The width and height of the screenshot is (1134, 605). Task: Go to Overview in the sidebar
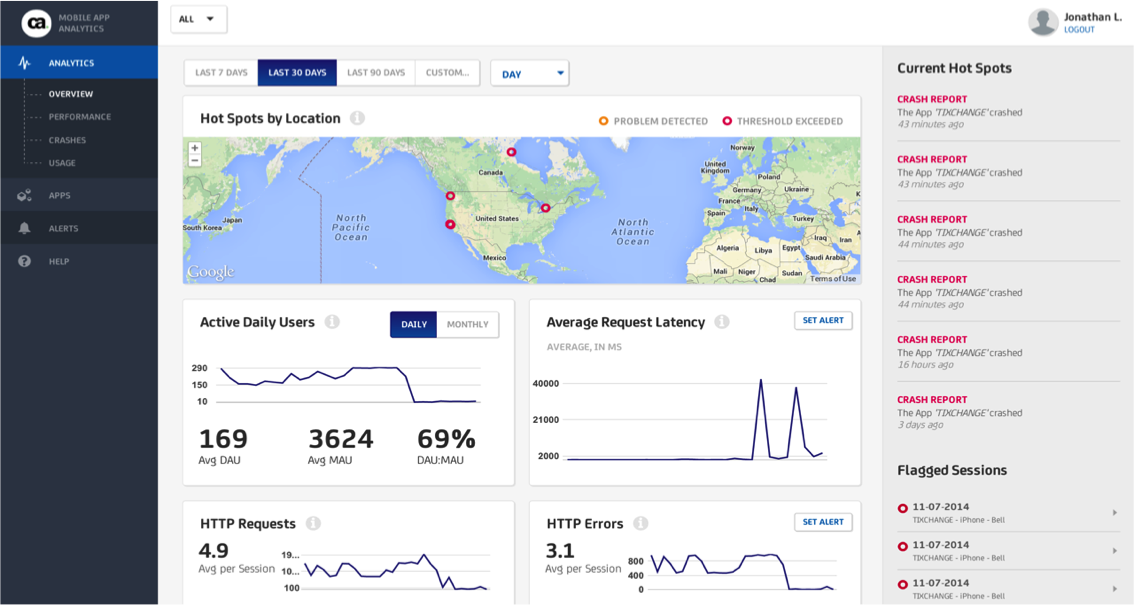point(71,94)
